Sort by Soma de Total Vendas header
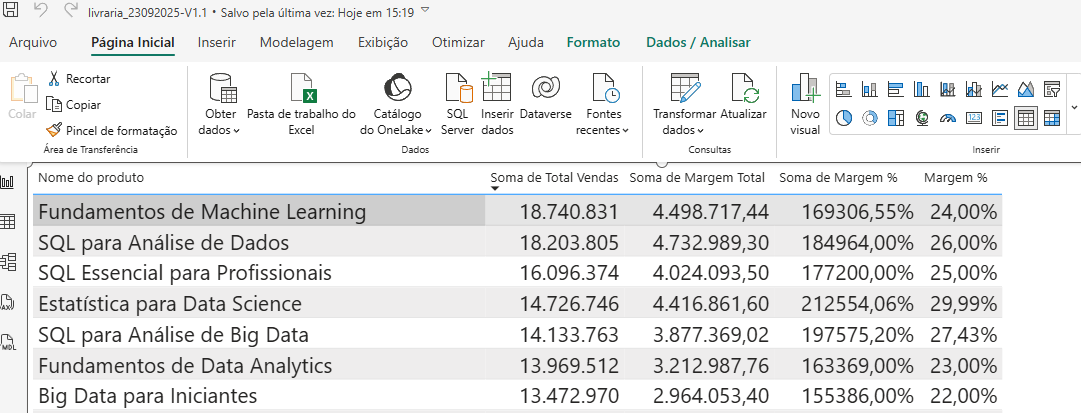The height and width of the screenshot is (413, 1081). tap(554, 177)
